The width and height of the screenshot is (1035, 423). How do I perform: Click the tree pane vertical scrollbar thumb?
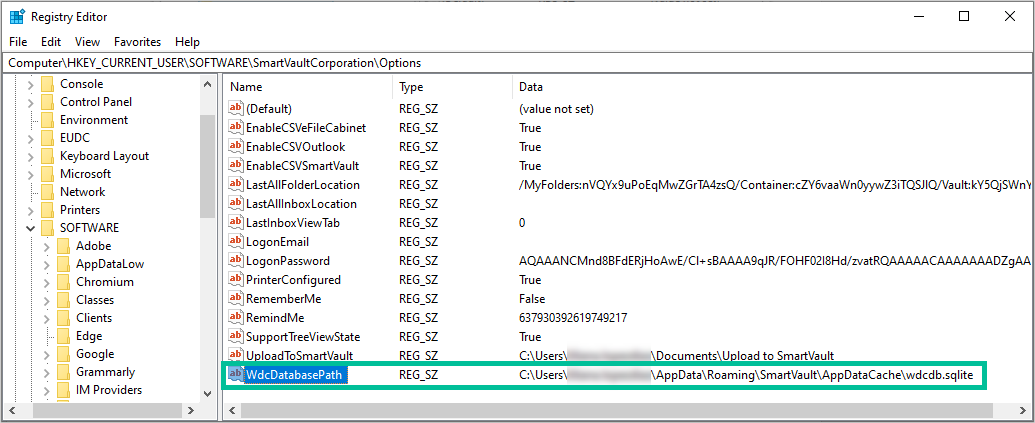(208, 166)
